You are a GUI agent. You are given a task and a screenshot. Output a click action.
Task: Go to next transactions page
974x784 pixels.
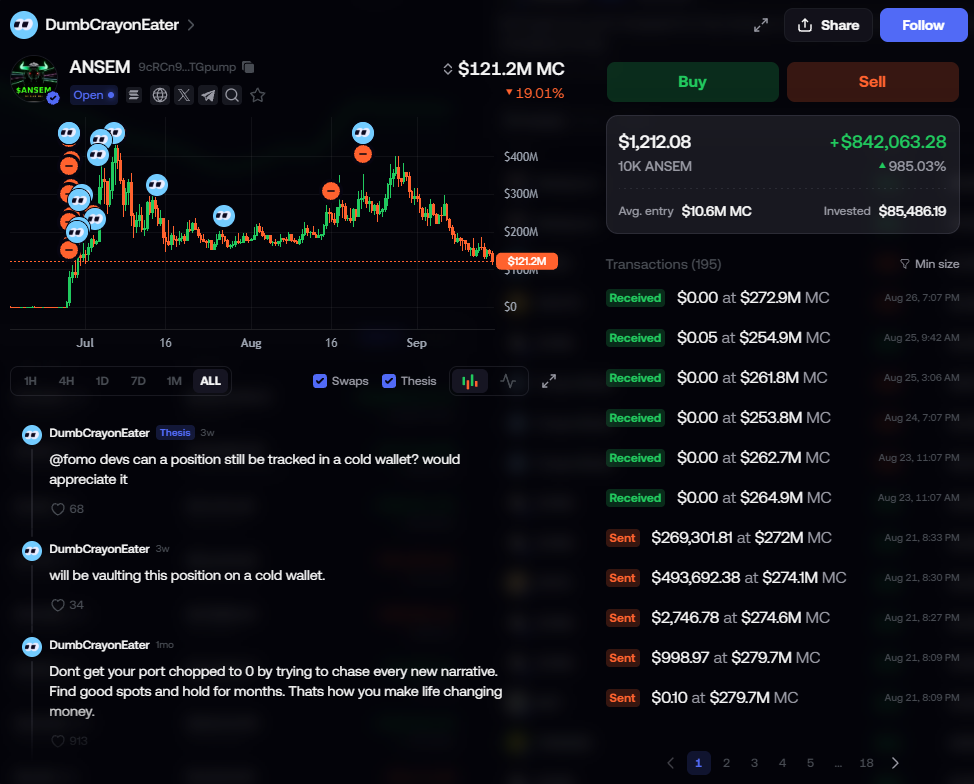tap(895, 763)
